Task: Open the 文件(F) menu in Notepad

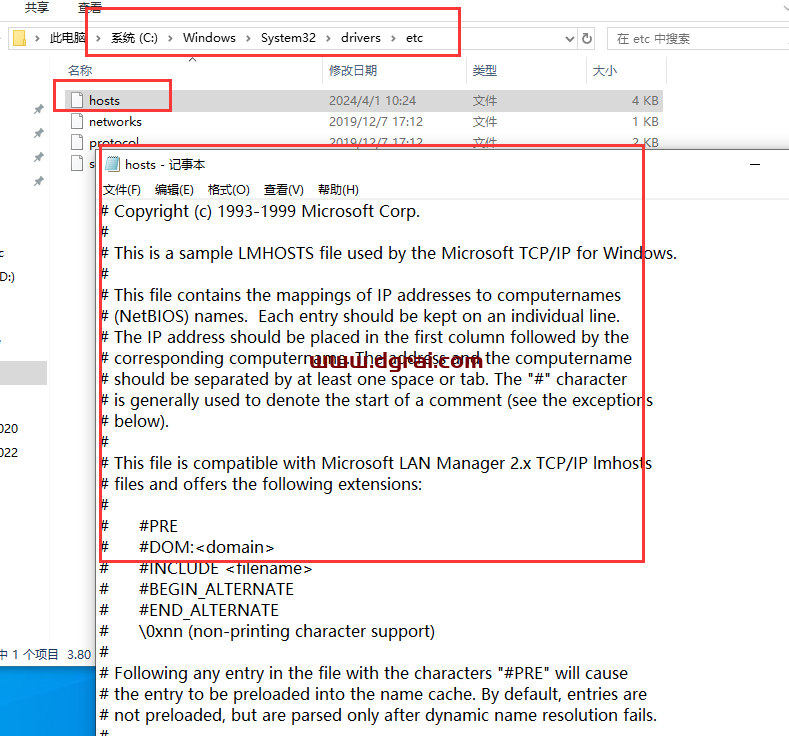Action: [122, 190]
